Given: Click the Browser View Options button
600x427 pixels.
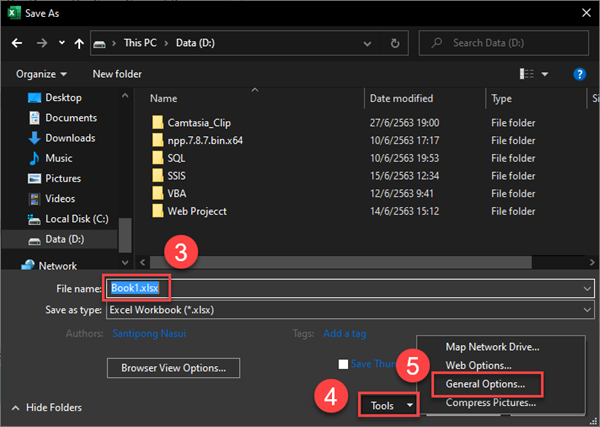Looking at the screenshot, I should pos(173,368).
